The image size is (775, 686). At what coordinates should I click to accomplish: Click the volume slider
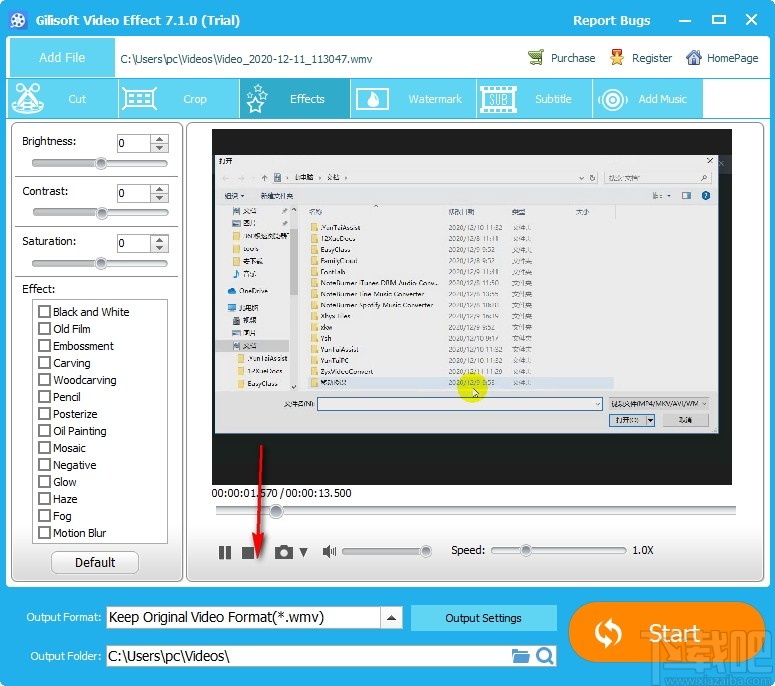pyautogui.click(x=387, y=551)
